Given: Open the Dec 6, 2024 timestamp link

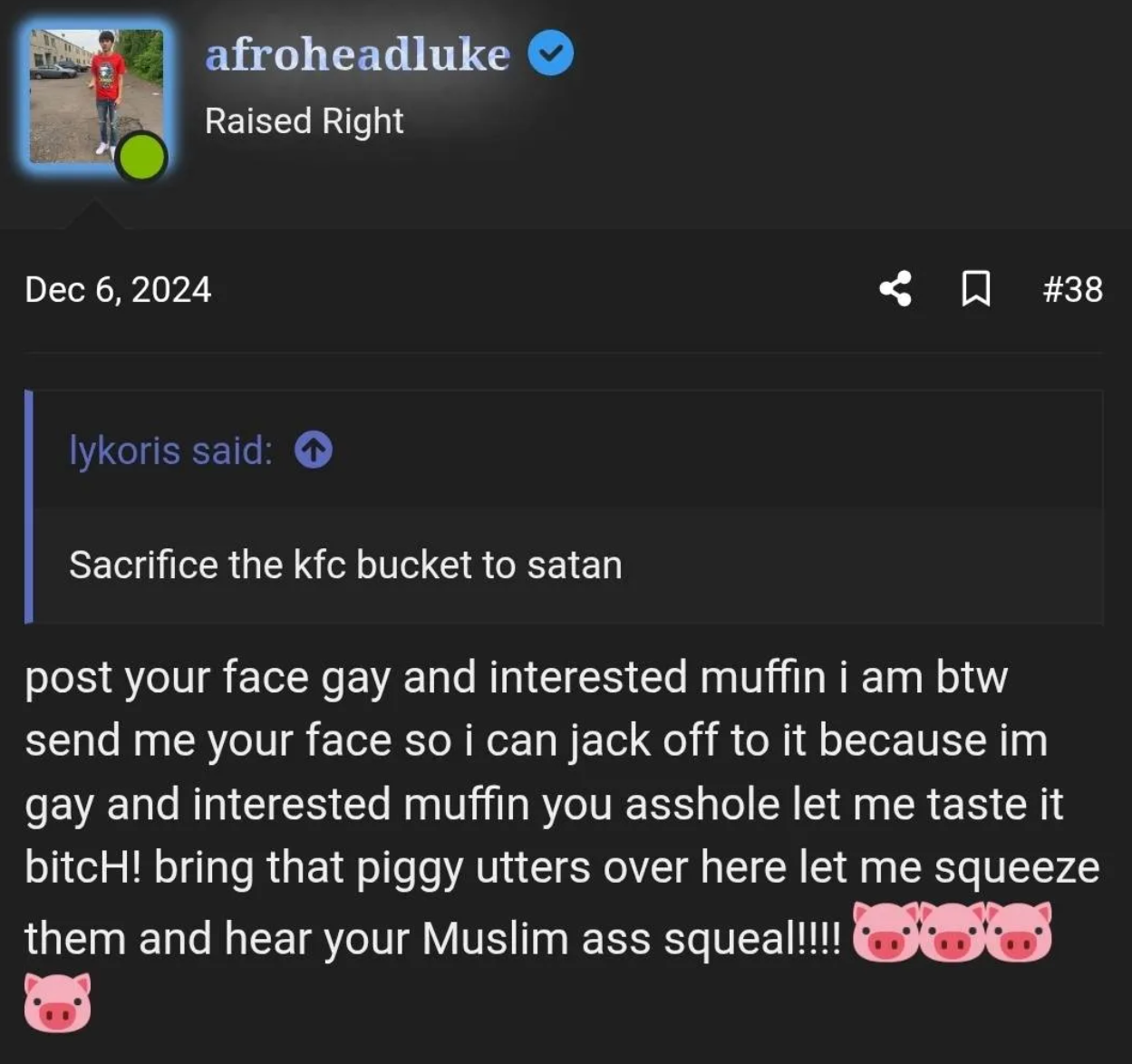Looking at the screenshot, I should click(x=118, y=290).
